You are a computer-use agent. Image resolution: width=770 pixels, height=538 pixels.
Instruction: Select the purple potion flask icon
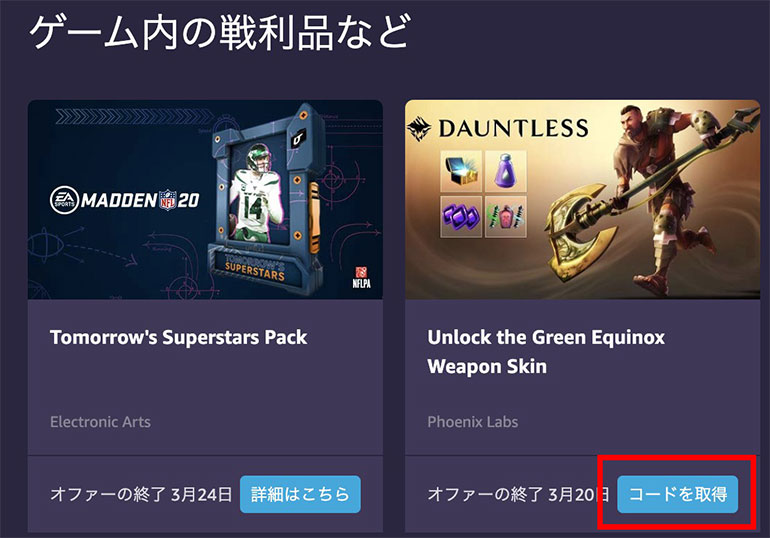(506, 171)
